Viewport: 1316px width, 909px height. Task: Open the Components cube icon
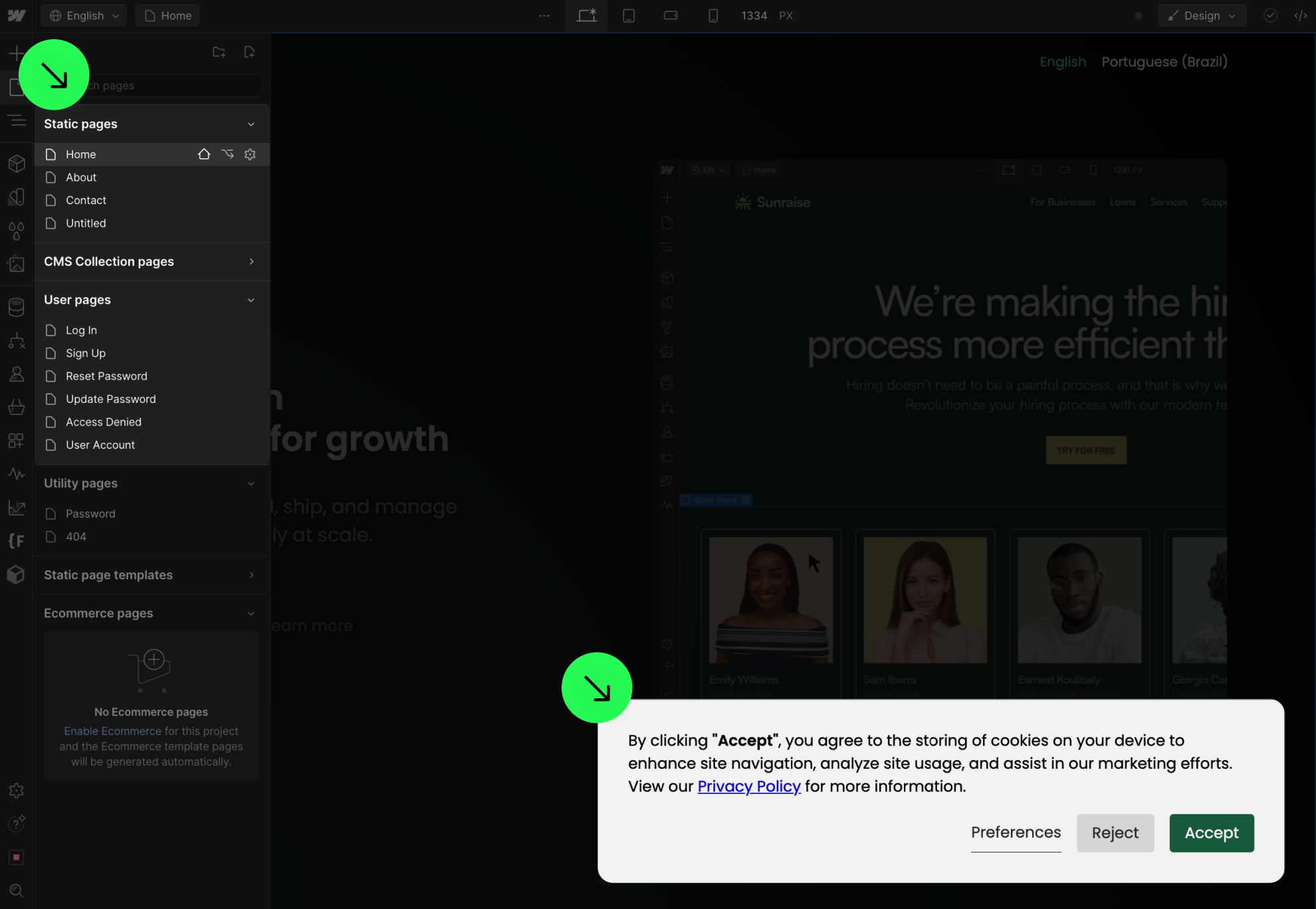click(x=17, y=164)
